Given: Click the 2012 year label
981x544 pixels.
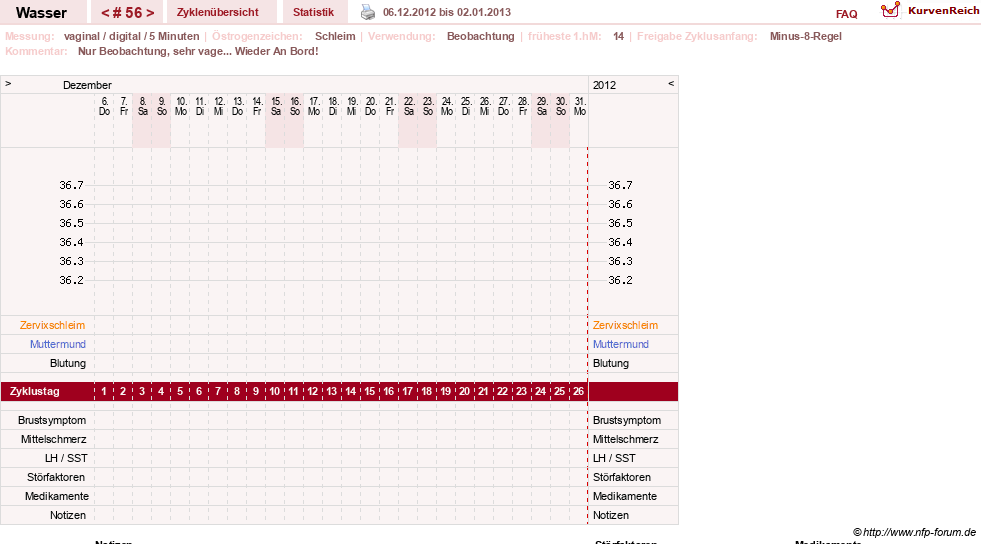Looking at the screenshot, I should pyautogui.click(x=604, y=85).
